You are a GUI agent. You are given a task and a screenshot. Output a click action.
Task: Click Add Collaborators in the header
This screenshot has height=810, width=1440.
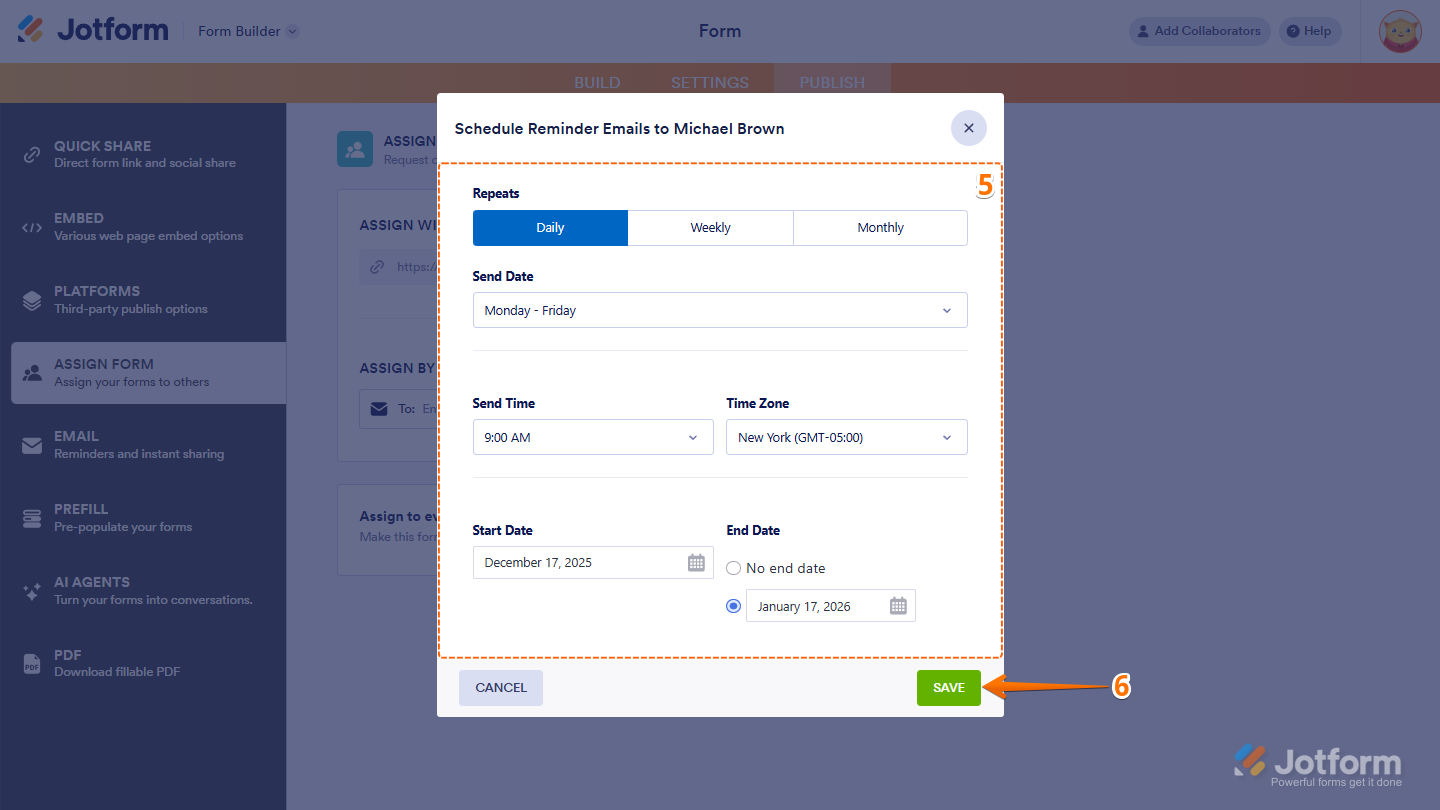(x=1198, y=31)
